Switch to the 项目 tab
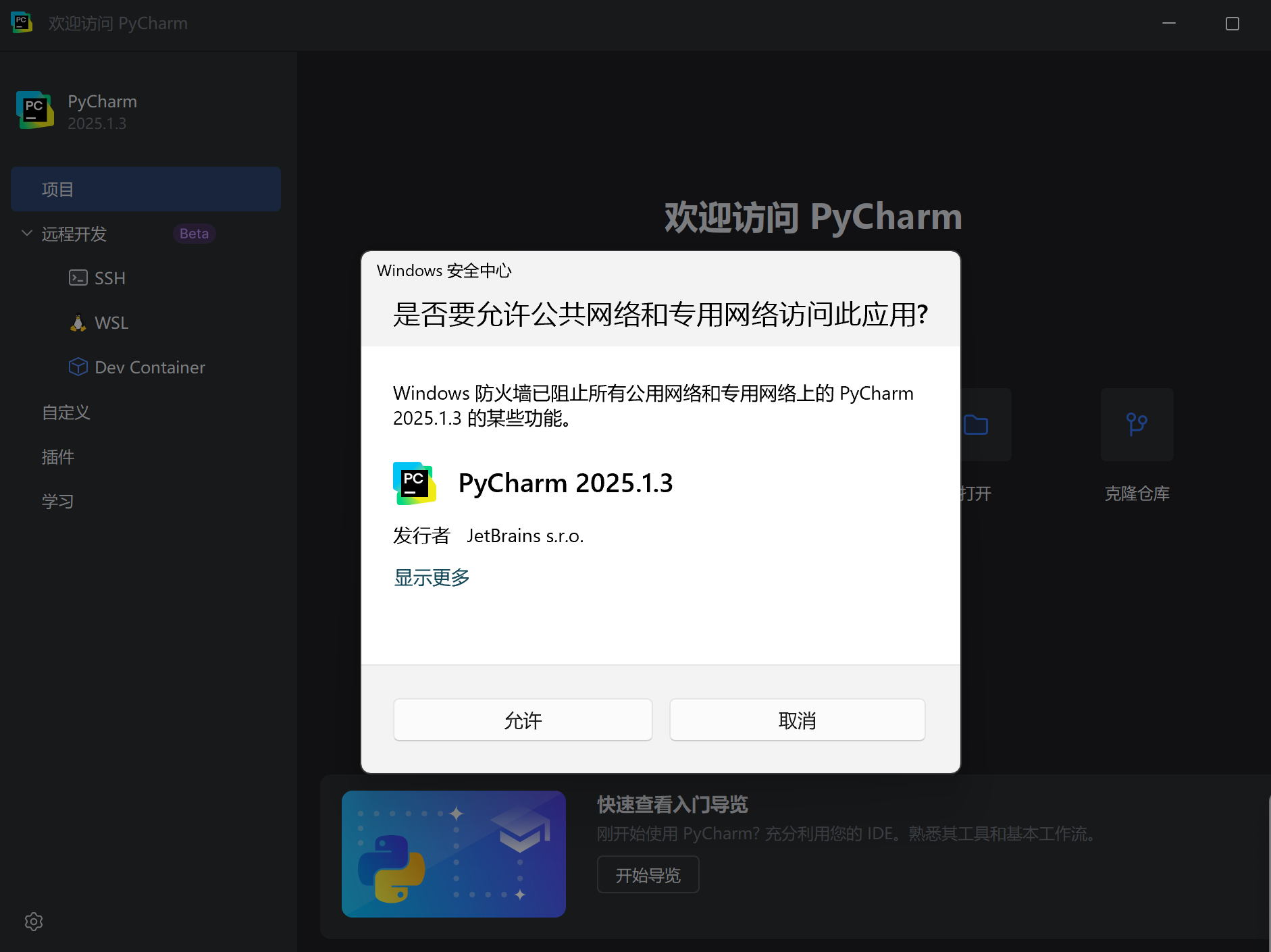Viewport: 1271px width, 952px height. point(58,189)
